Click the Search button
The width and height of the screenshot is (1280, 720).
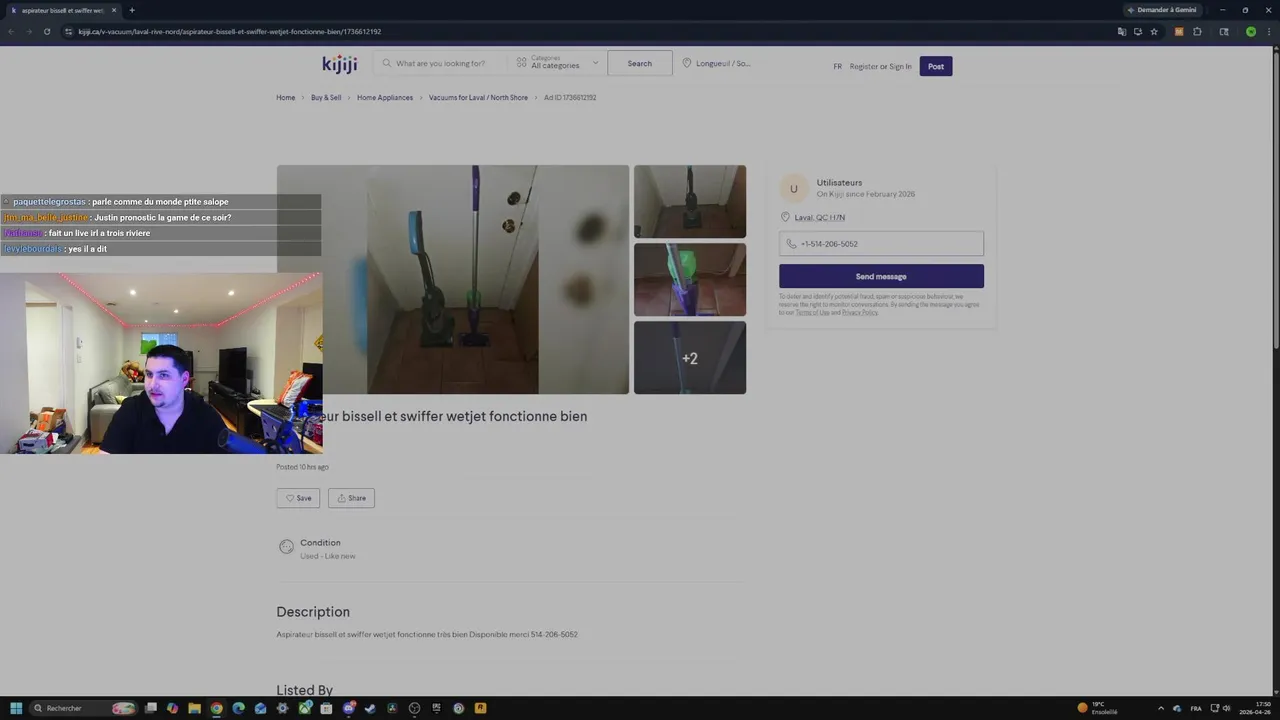tap(640, 63)
